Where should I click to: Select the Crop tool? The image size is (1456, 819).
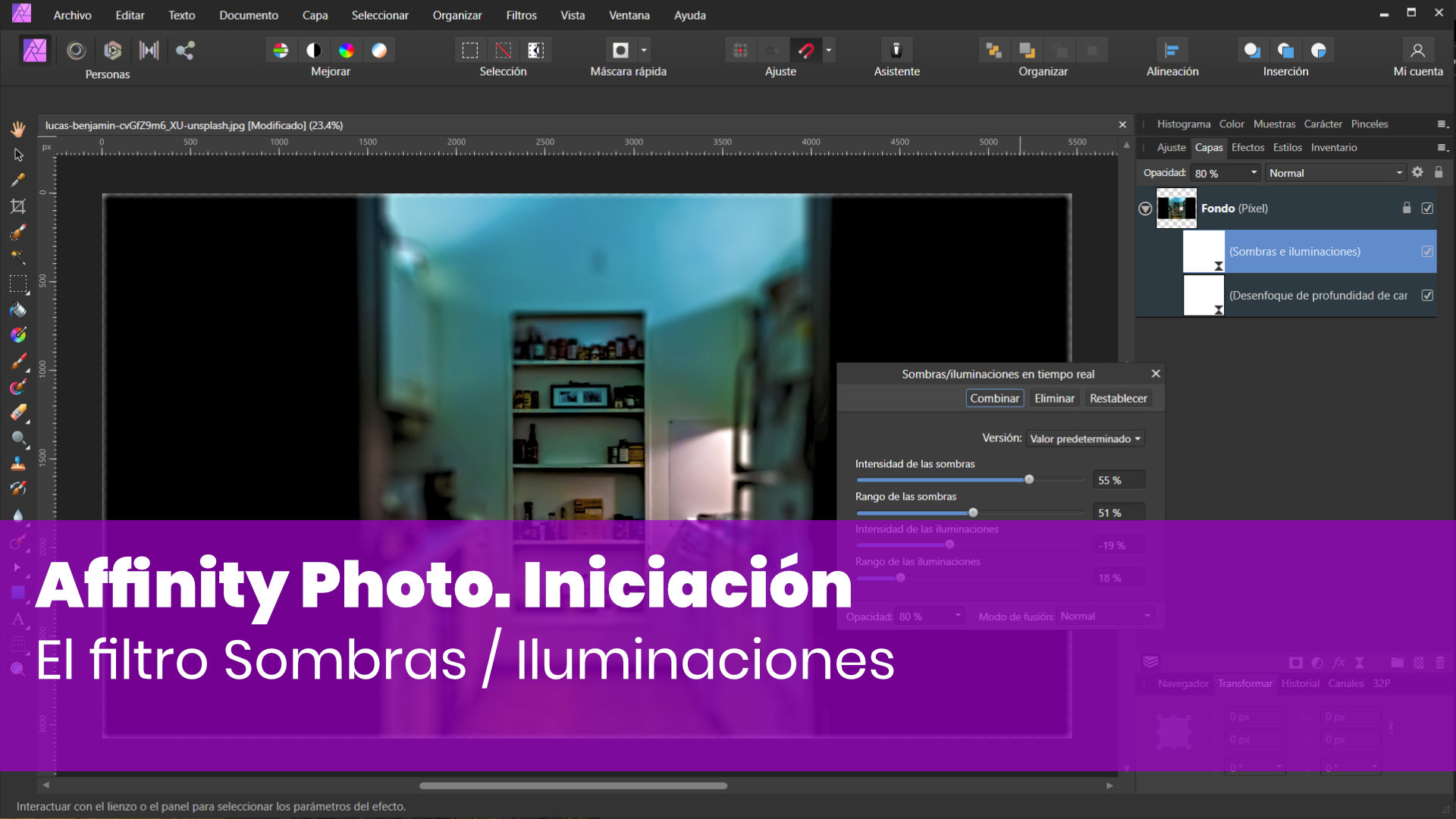pos(18,206)
